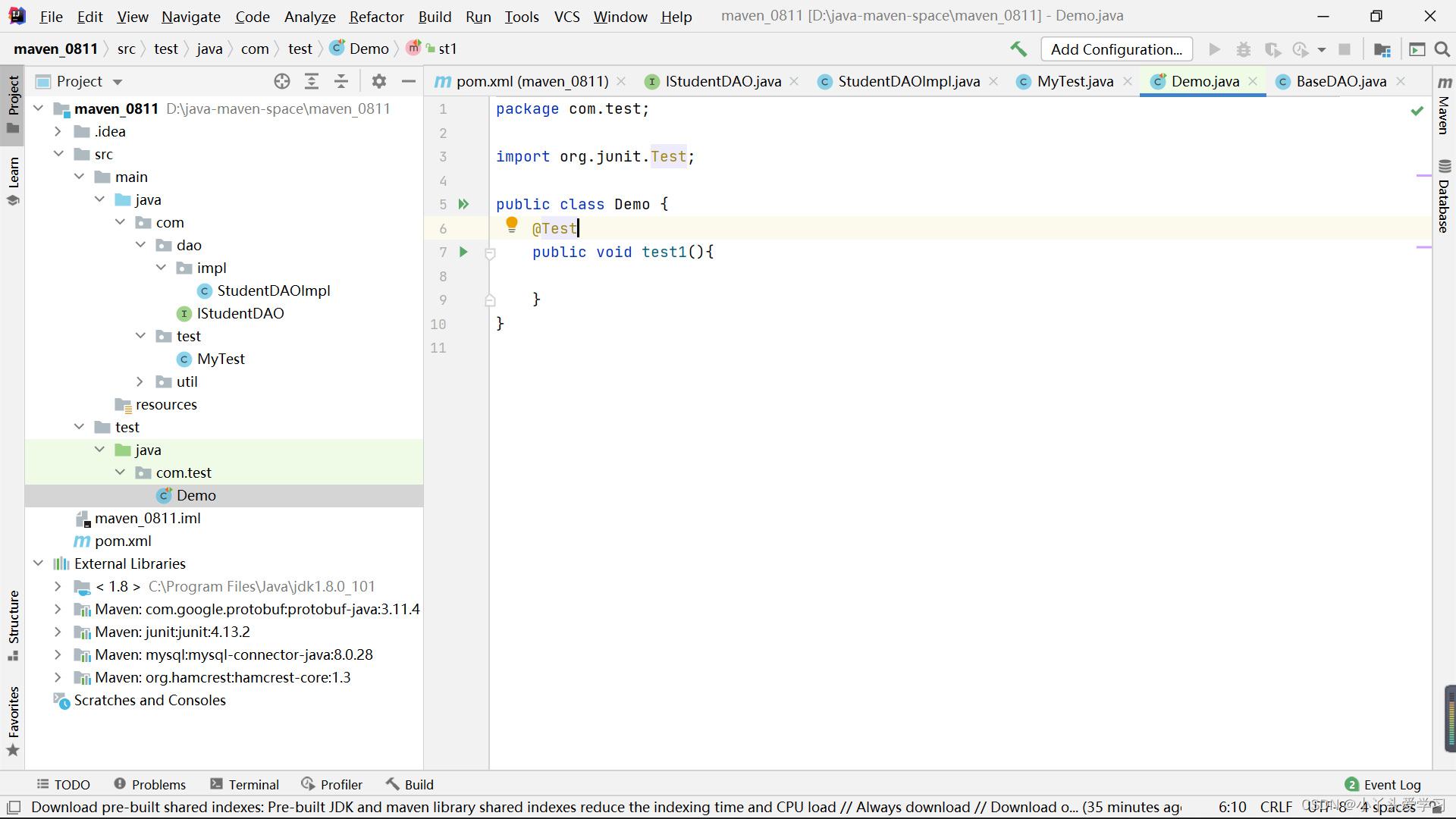
Task: Click the status bar tool windows toggle icon
Action: tap(14, 807)
